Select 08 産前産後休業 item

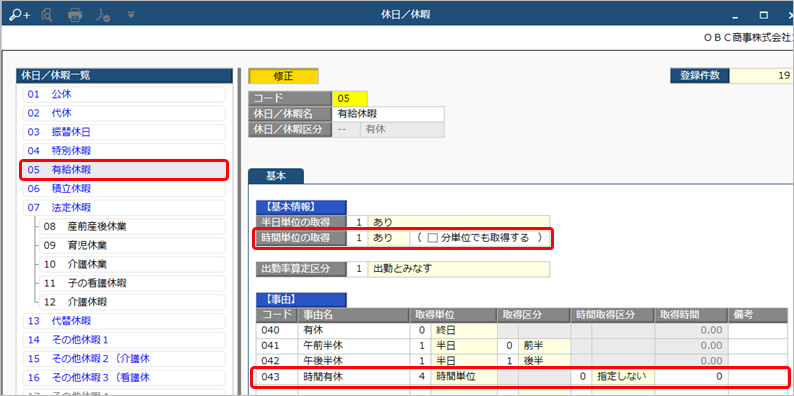(x=132, y=227)
